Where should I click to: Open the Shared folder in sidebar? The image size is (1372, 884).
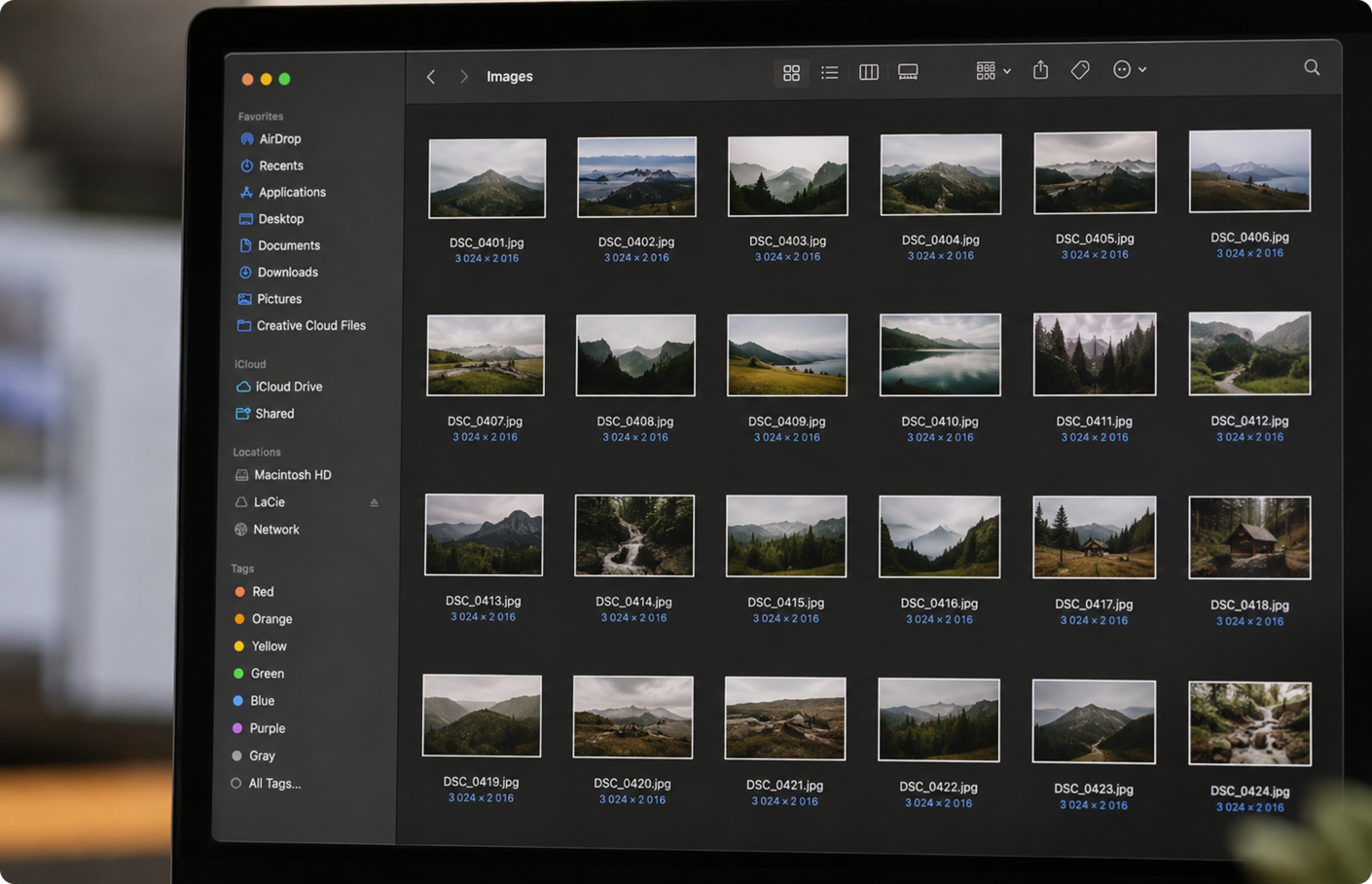tap(265, 414)
